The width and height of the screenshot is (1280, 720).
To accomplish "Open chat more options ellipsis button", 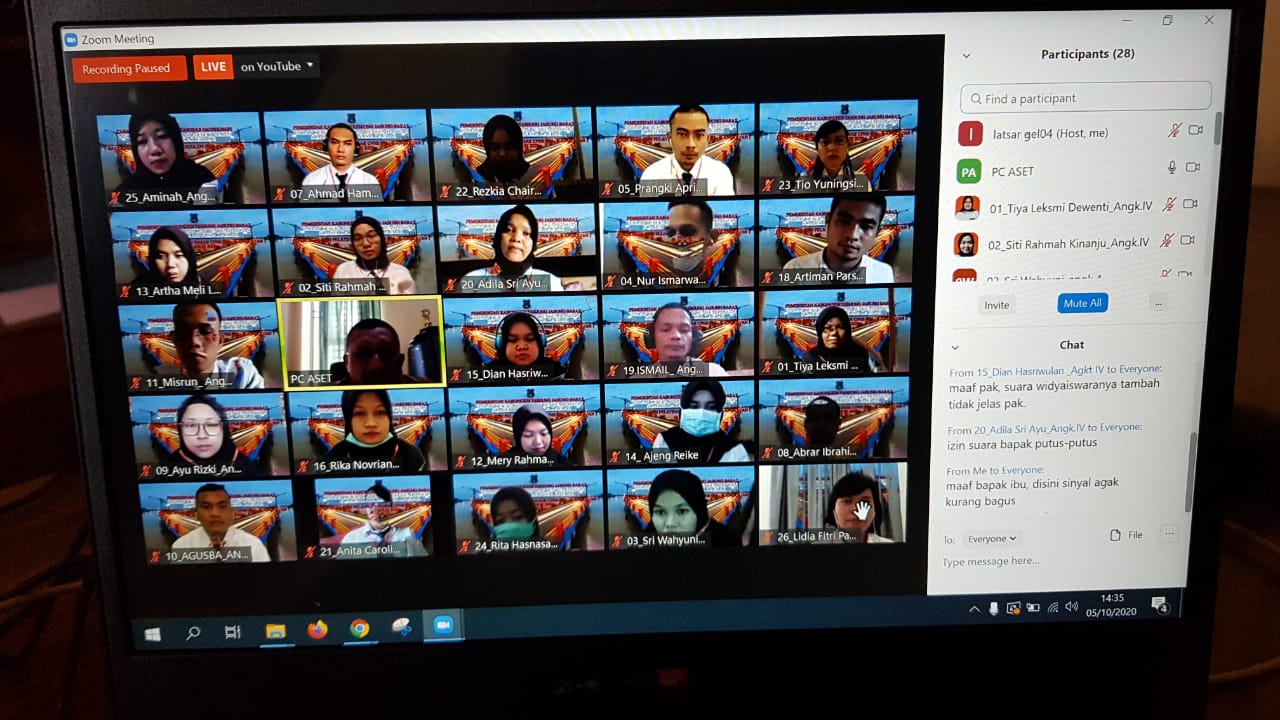I will 1168,535.
